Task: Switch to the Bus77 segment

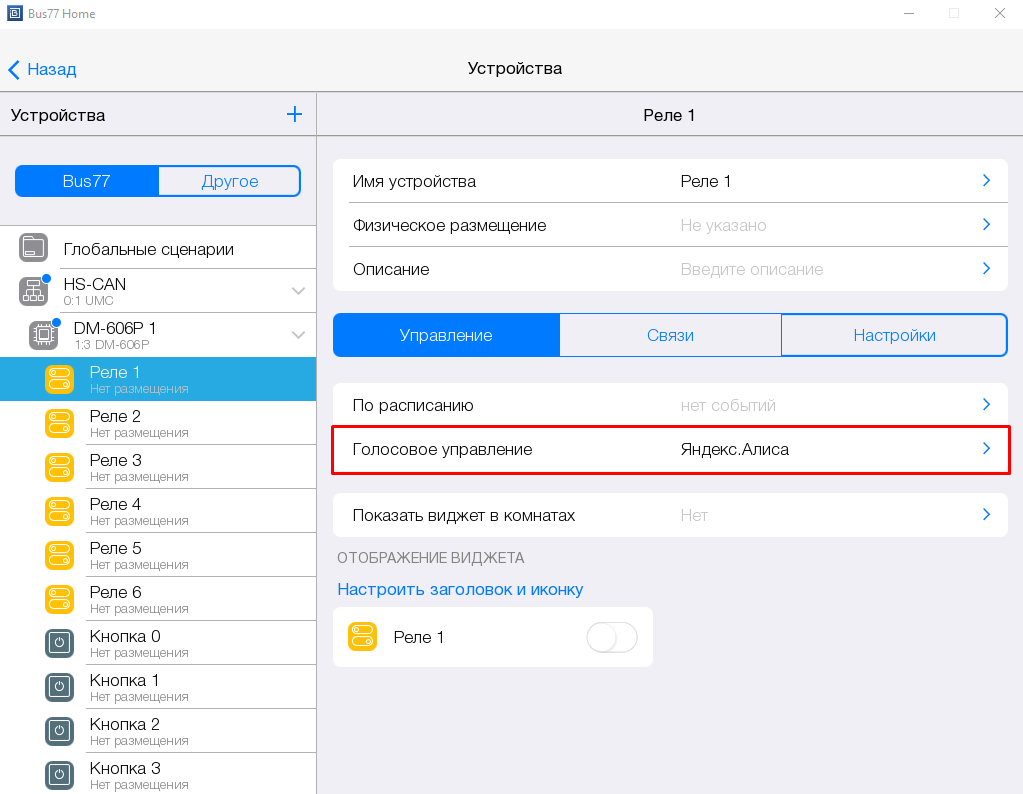Action: click(x=86, y=181)
